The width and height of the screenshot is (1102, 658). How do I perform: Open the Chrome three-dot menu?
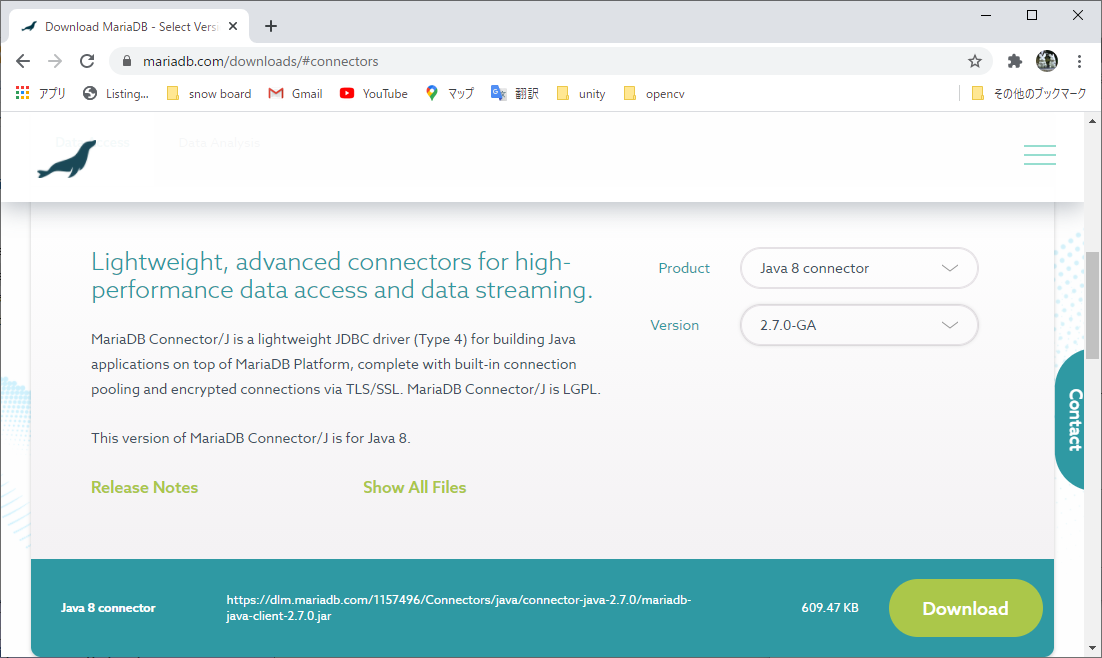[1080, 61]
